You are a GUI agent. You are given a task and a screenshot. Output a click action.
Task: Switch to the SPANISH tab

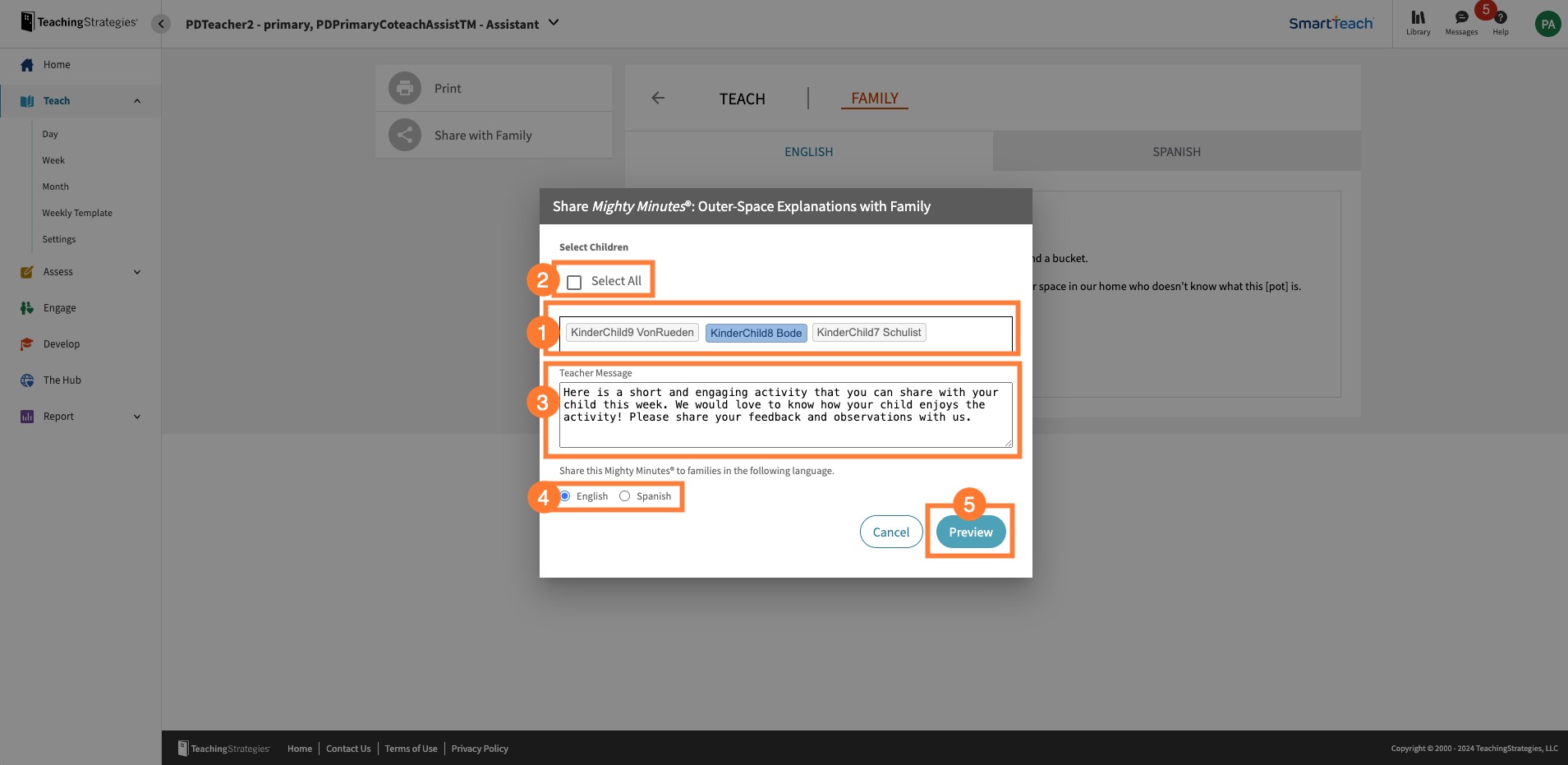coord(1176,152)
